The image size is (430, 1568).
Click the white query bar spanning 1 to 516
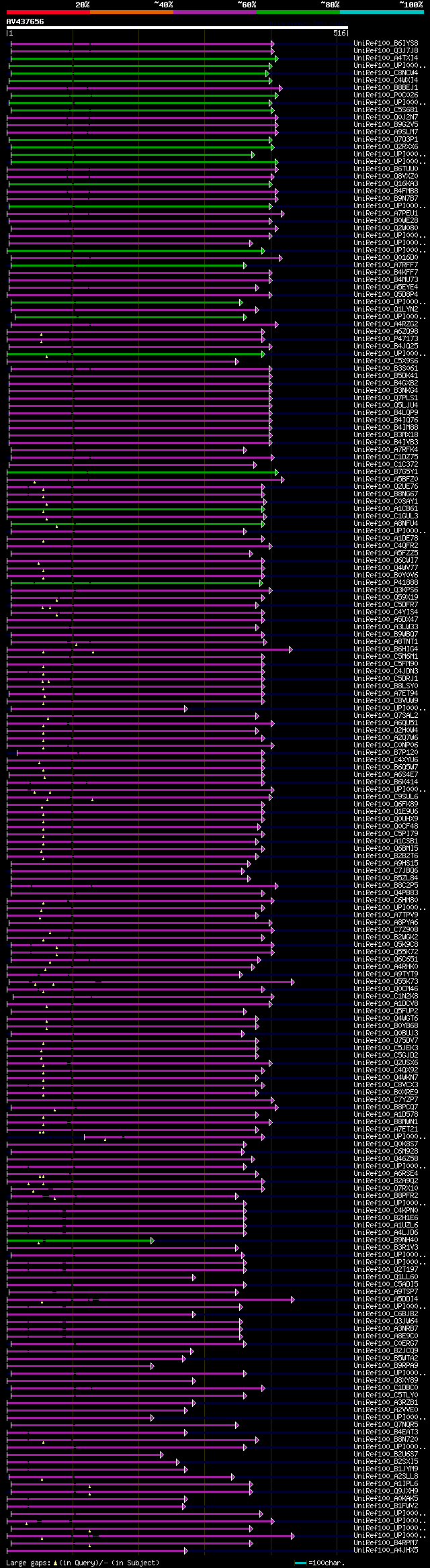177,28
